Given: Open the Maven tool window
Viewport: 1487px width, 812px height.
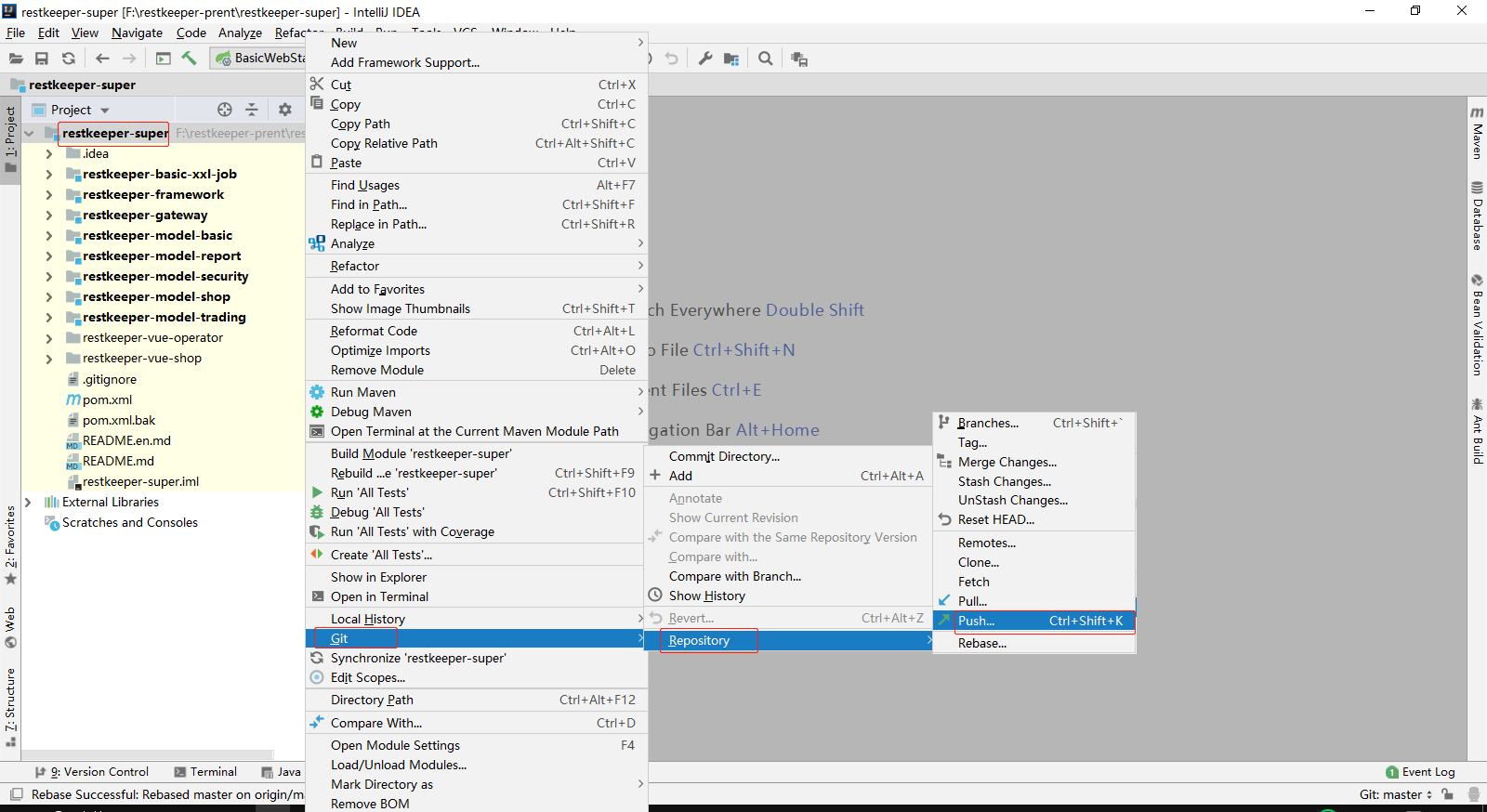Looking at the screenshot, I should [1477, 133].
